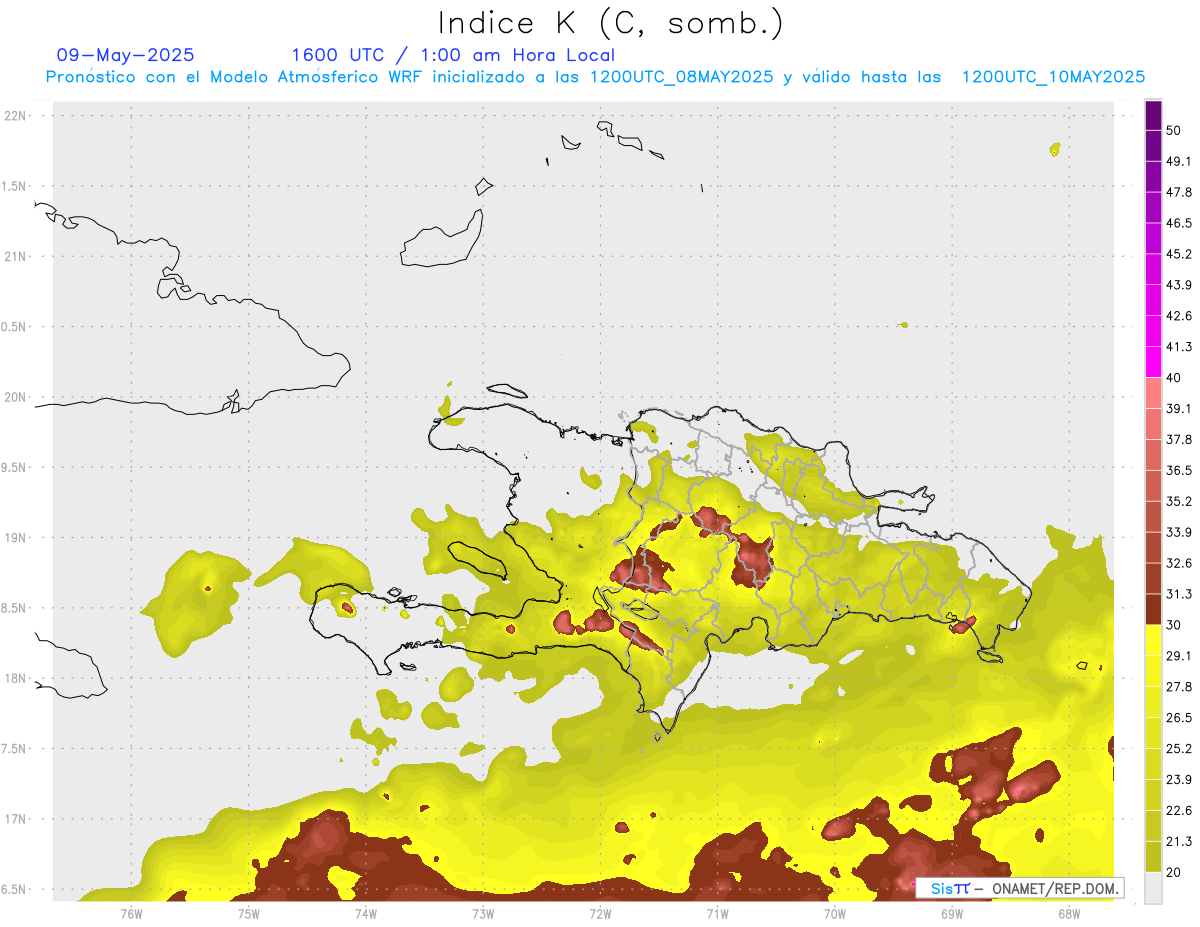
Task: Select the magenta legend band between 40 and 41.3
Action: (x=1153, y=362)
